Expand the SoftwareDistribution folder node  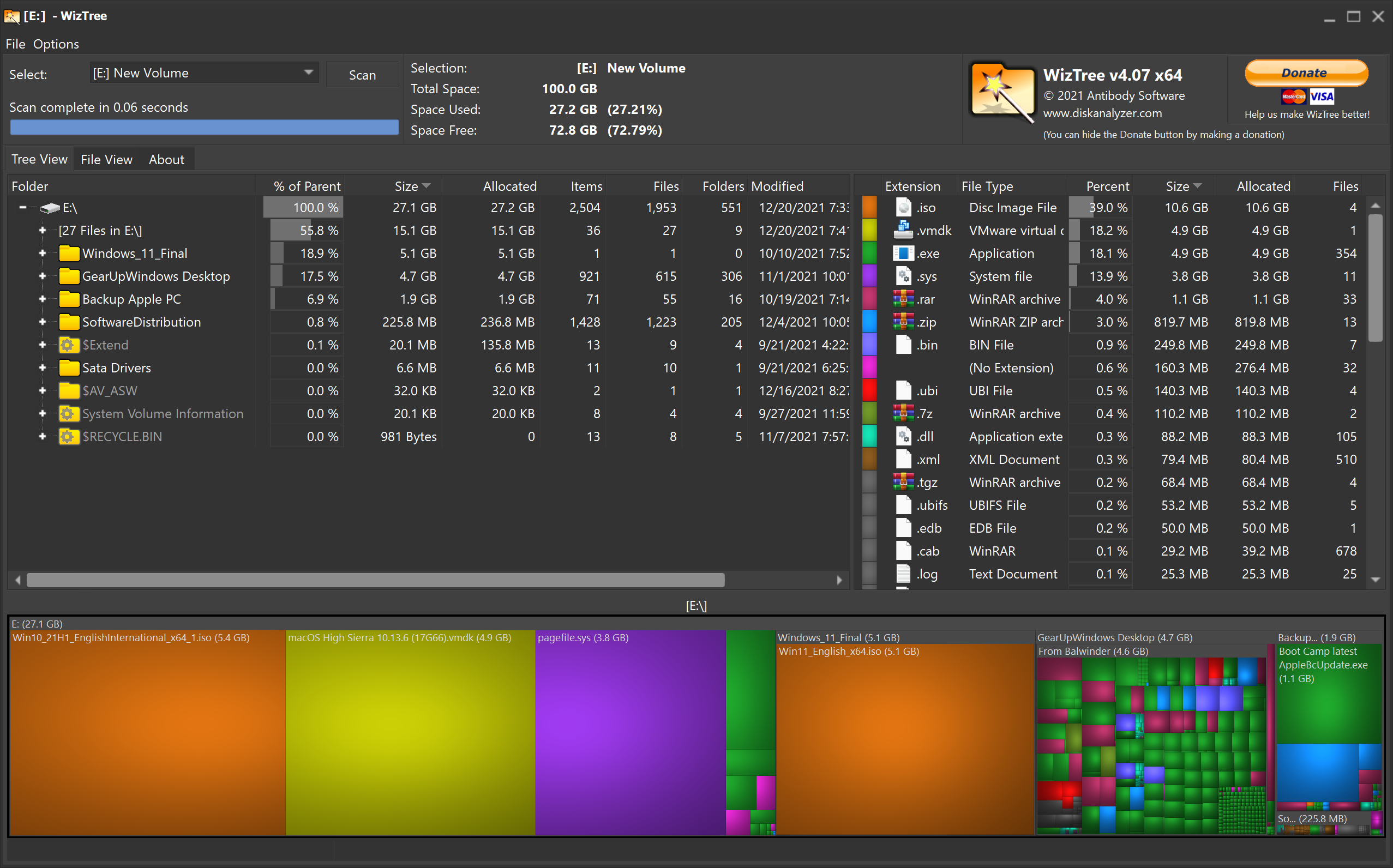coord(42,322)
